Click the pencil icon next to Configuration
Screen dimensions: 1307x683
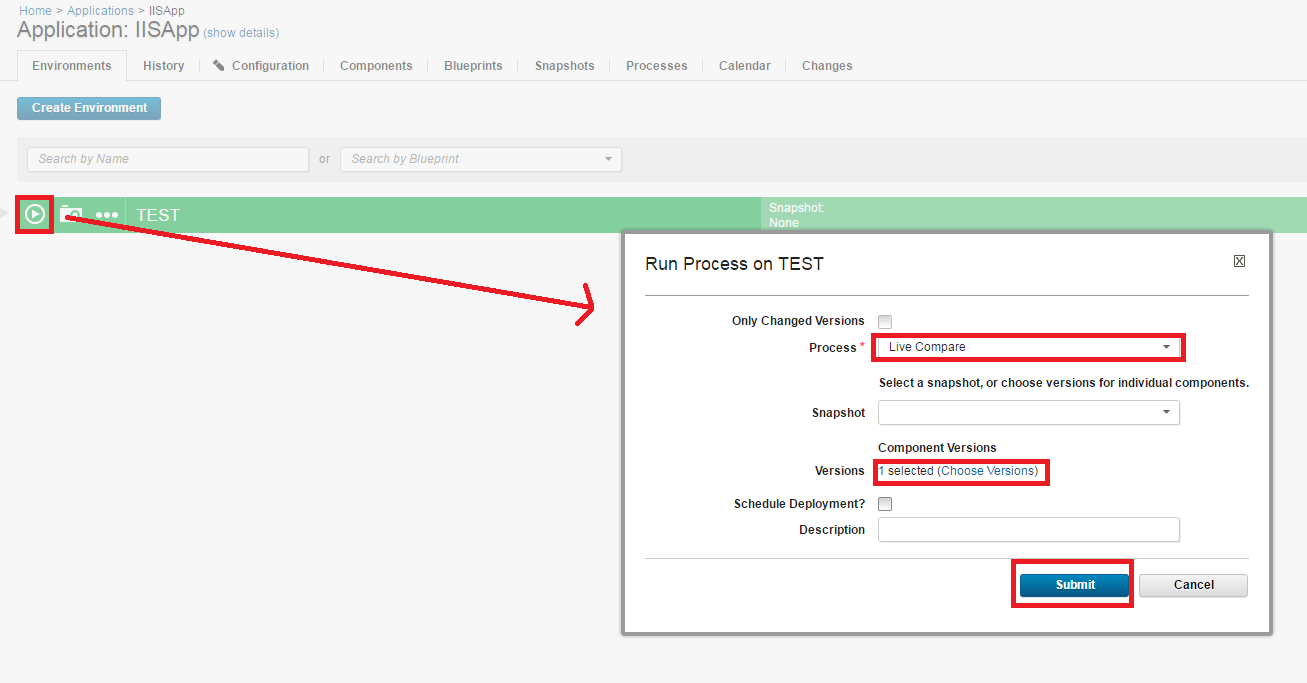point(219,66)
